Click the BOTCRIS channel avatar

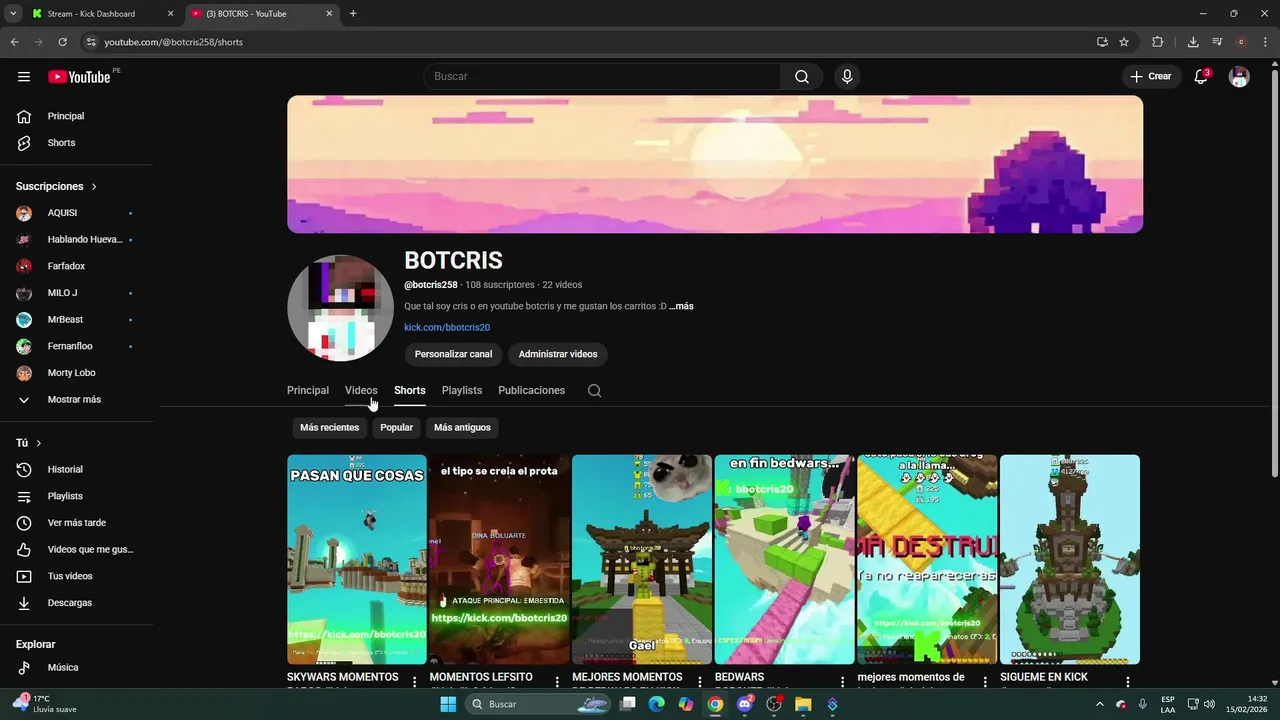[x=340, y=308]
